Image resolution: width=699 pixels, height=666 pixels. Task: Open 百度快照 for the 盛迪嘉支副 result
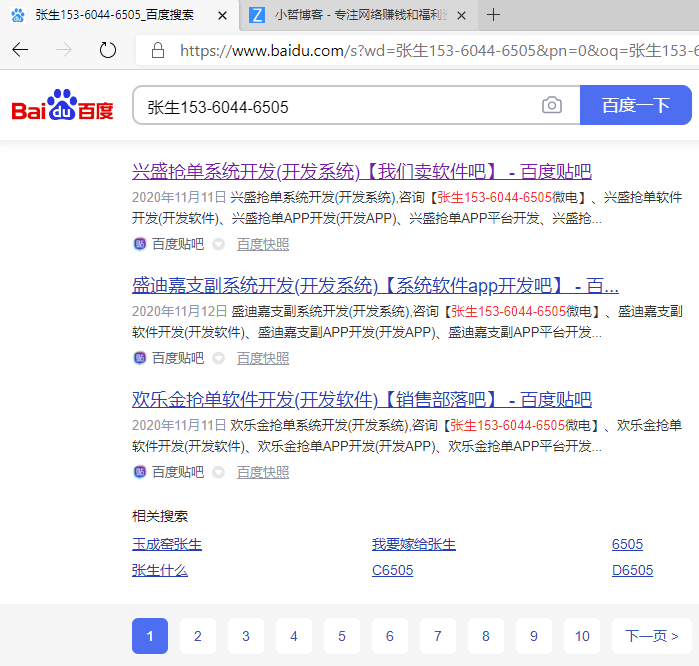(x=263, y=358)
